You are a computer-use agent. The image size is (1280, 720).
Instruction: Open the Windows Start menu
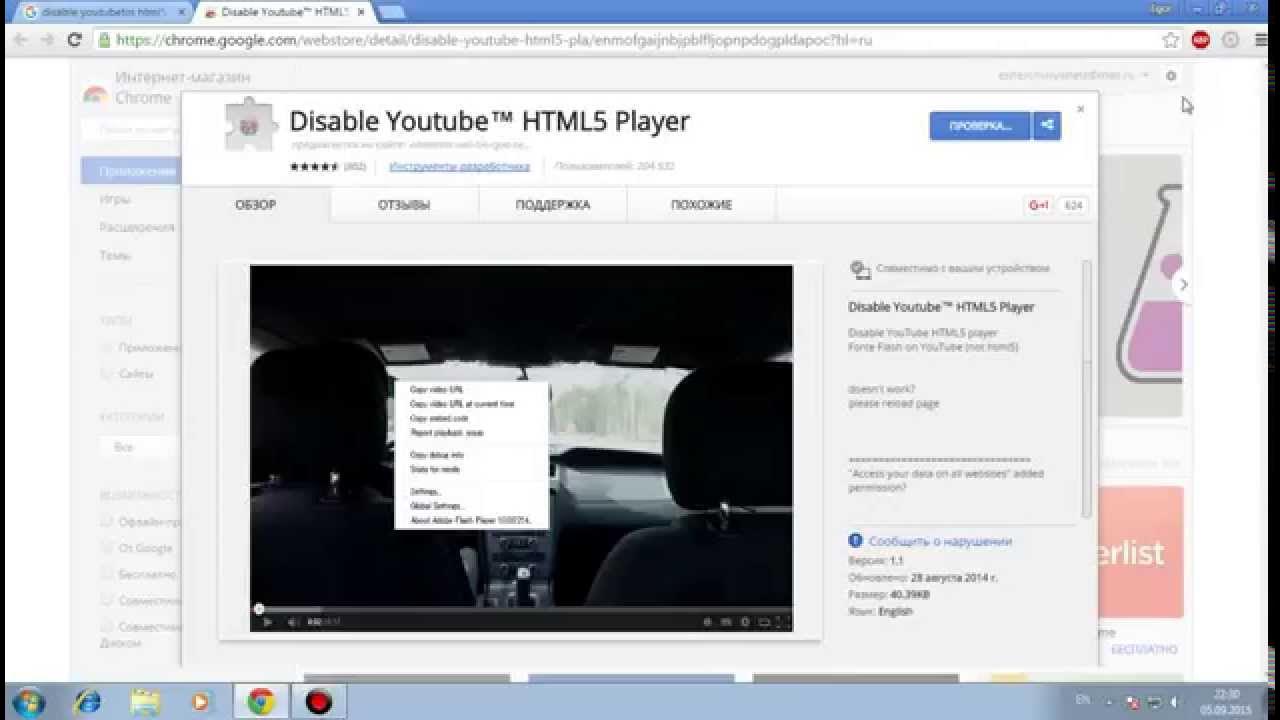pyautogui.click(x=27, y=701)
